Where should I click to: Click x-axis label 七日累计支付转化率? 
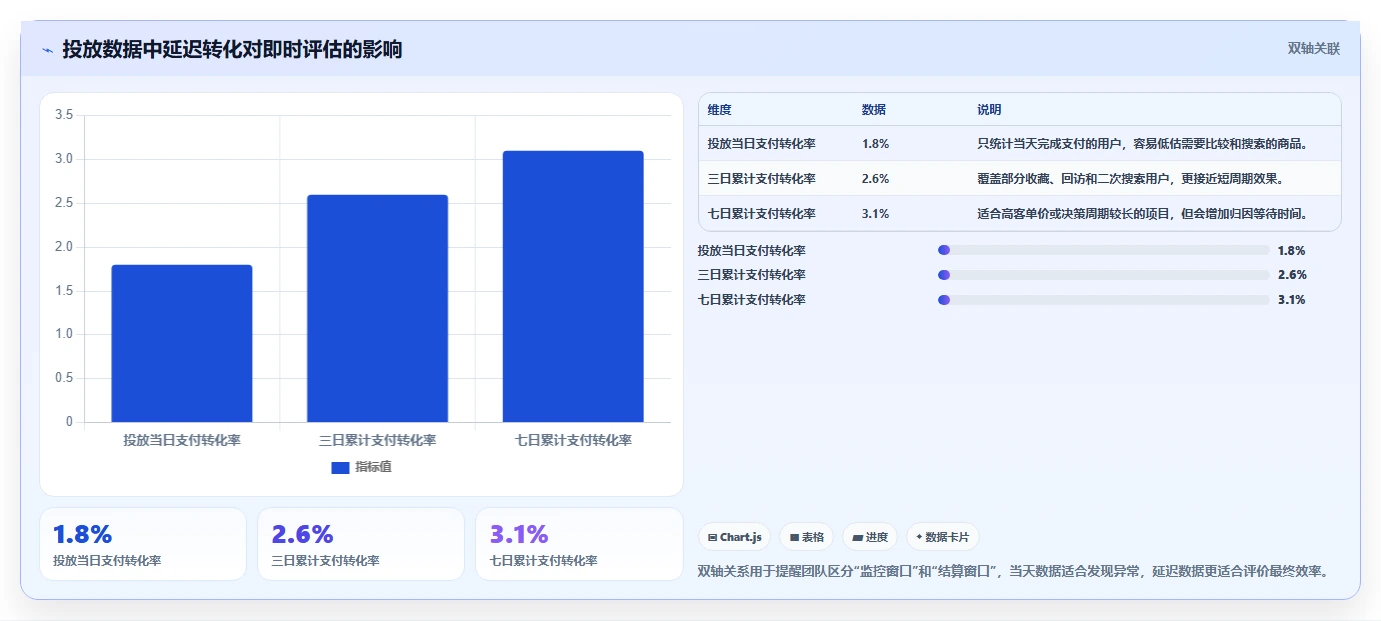[x=573, y=440]
